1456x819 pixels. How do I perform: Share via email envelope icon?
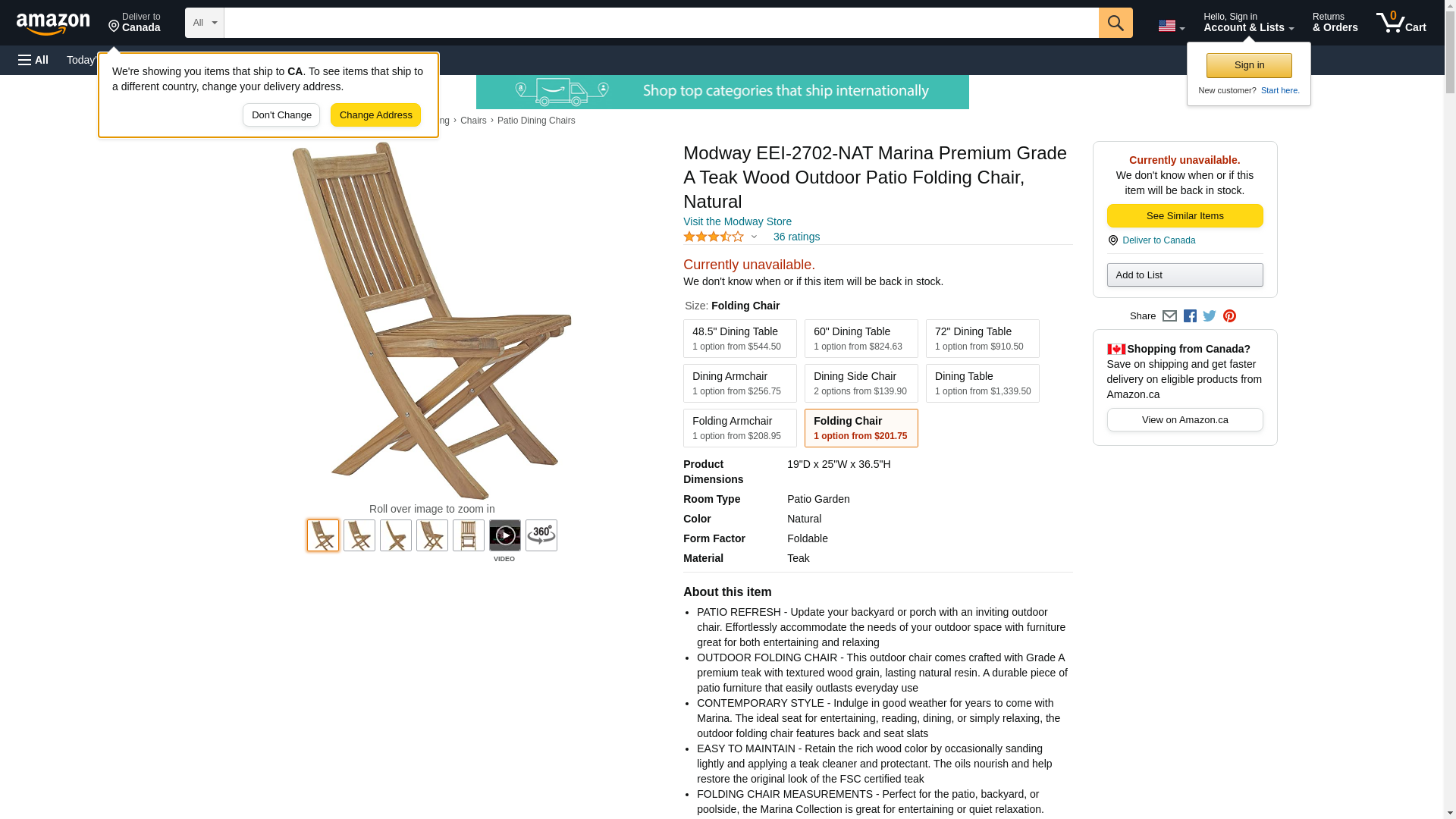pos(1169,316)
